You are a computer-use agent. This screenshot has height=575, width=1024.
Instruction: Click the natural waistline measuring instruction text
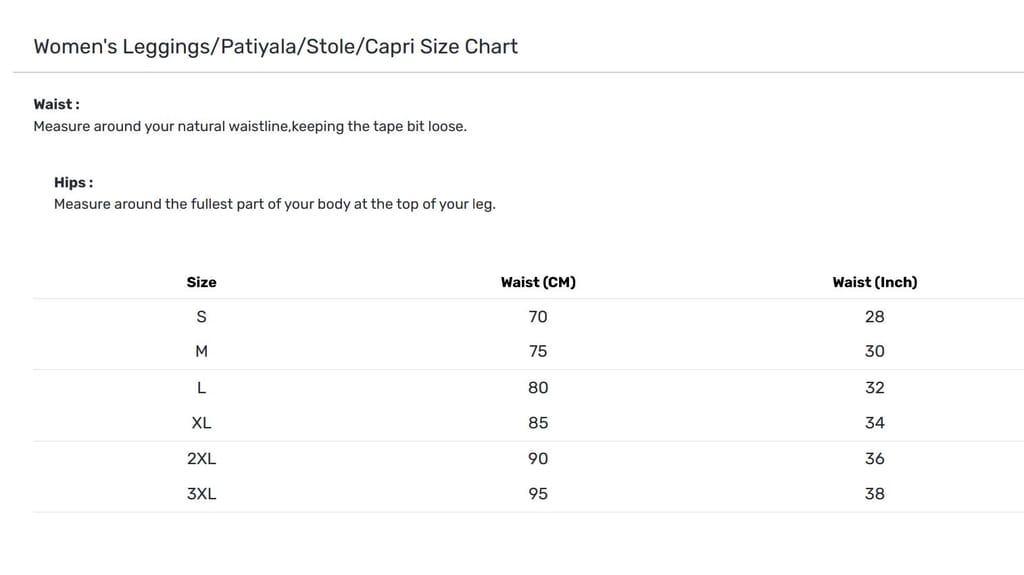pos(250,126)
